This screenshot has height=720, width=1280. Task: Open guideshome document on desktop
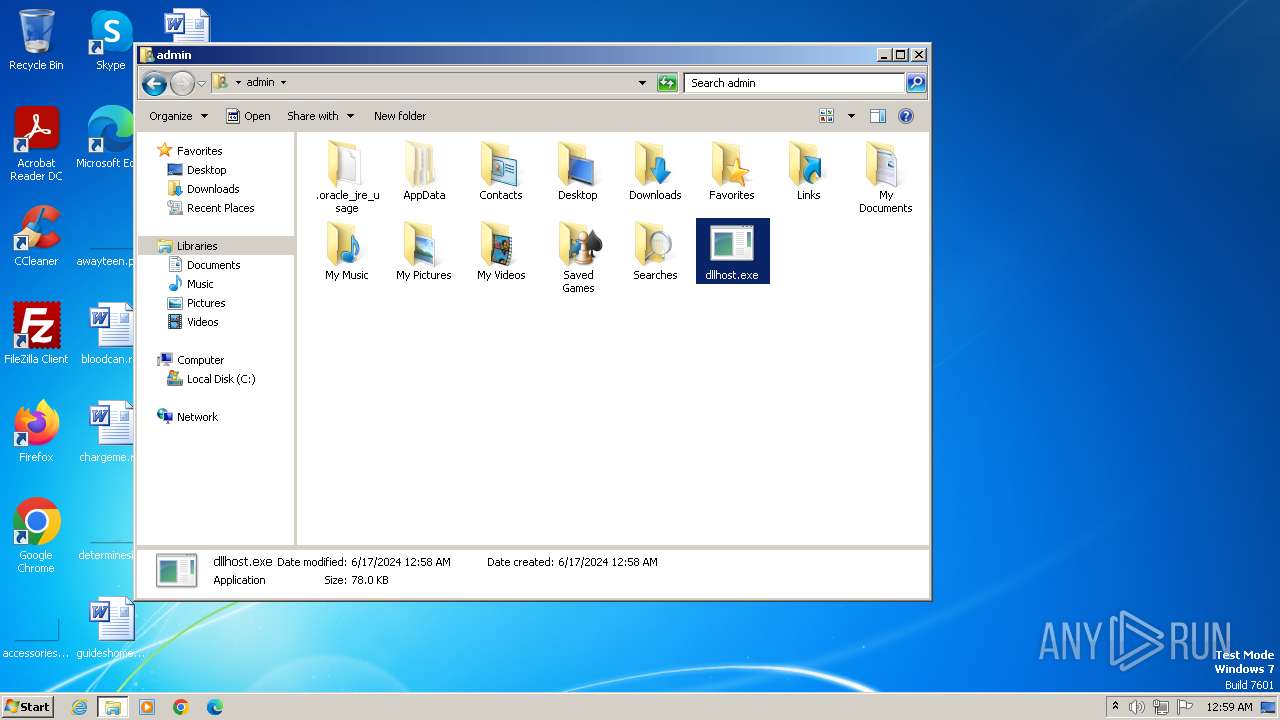pyautogui.click(x=111, y=628)
